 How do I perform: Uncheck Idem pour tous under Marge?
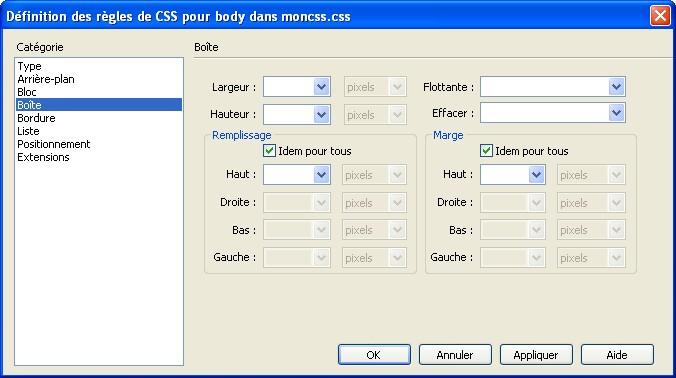(486, 151)
